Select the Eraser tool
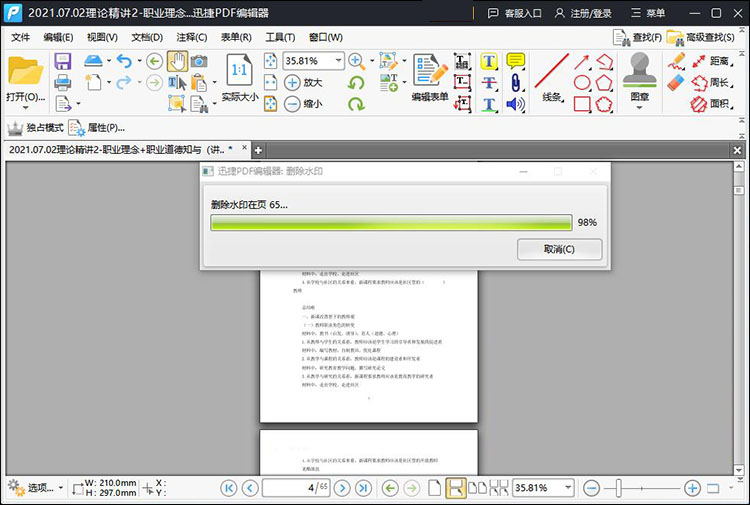This screenshot has width=750, height=505. (x=676, y=82)
